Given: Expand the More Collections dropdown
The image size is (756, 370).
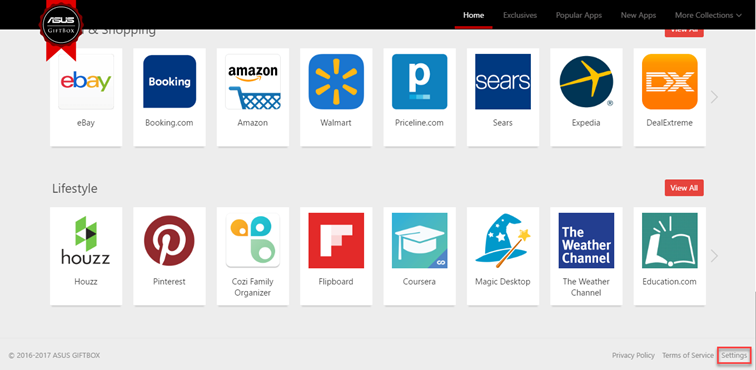Looking at the screenshot, I should (708, 15).
